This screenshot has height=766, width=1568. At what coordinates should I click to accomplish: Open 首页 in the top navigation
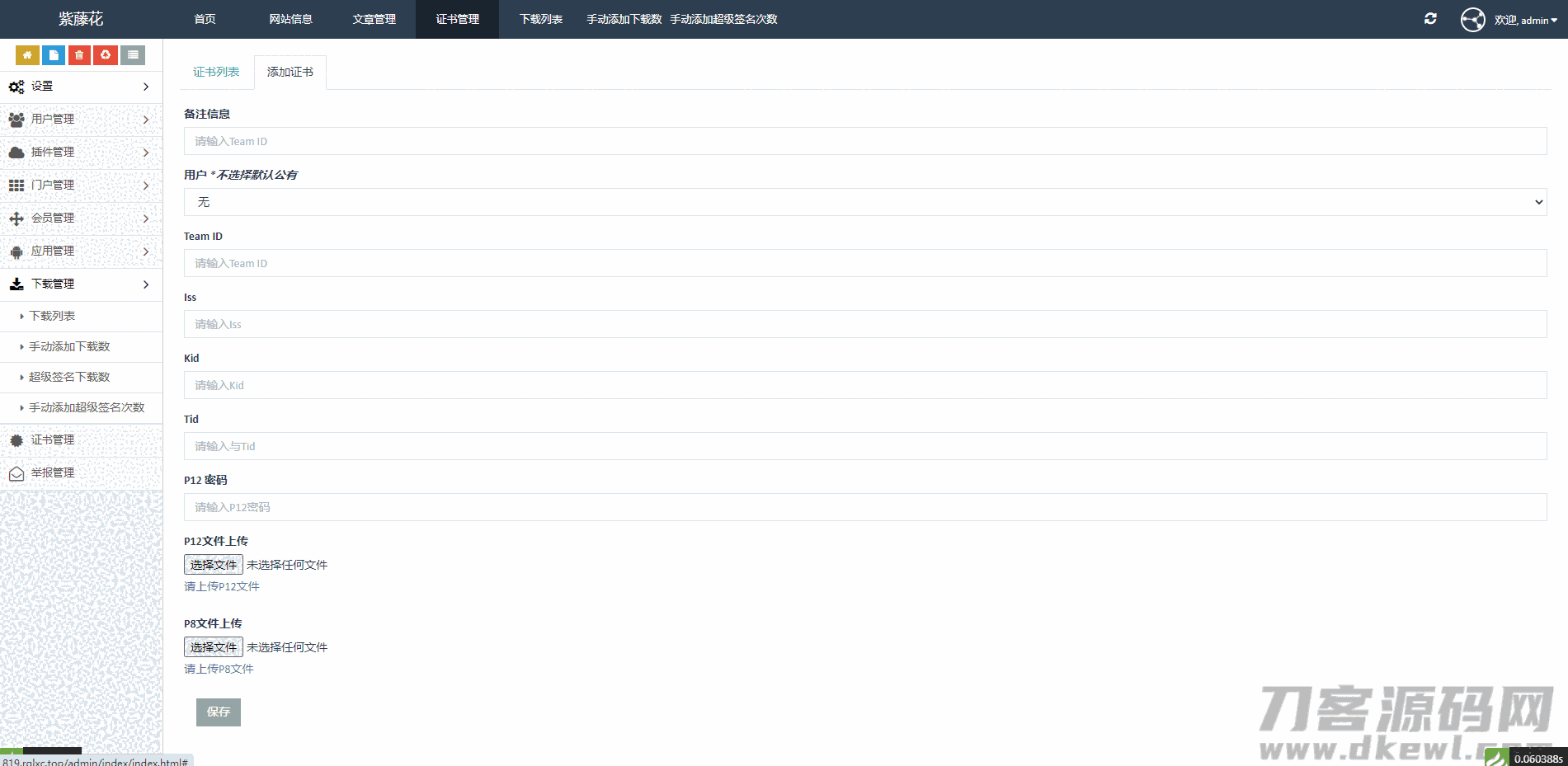[205, 19]
